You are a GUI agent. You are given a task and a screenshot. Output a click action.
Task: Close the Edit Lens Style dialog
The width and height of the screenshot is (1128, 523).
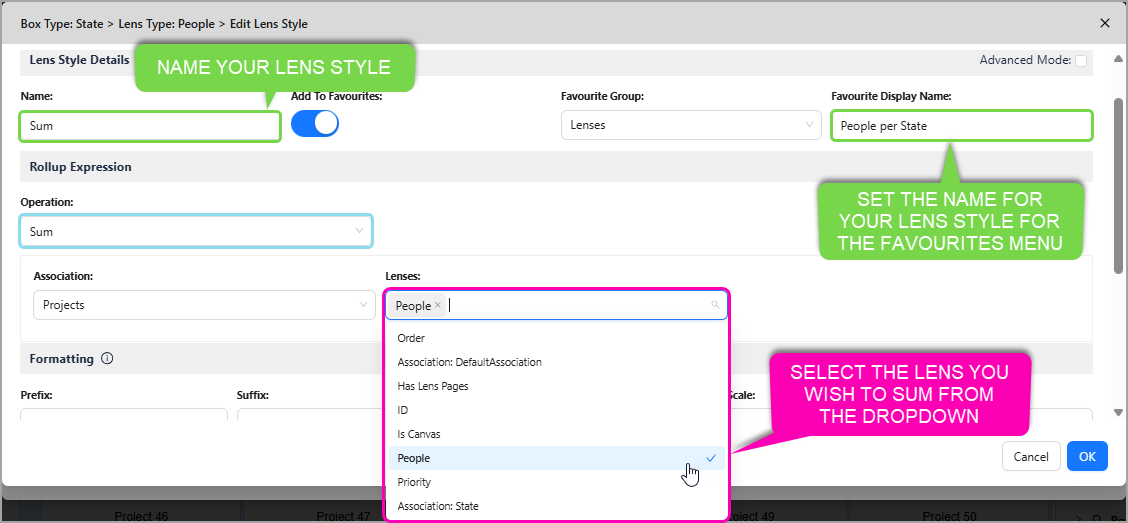[x=1104, y=22]
